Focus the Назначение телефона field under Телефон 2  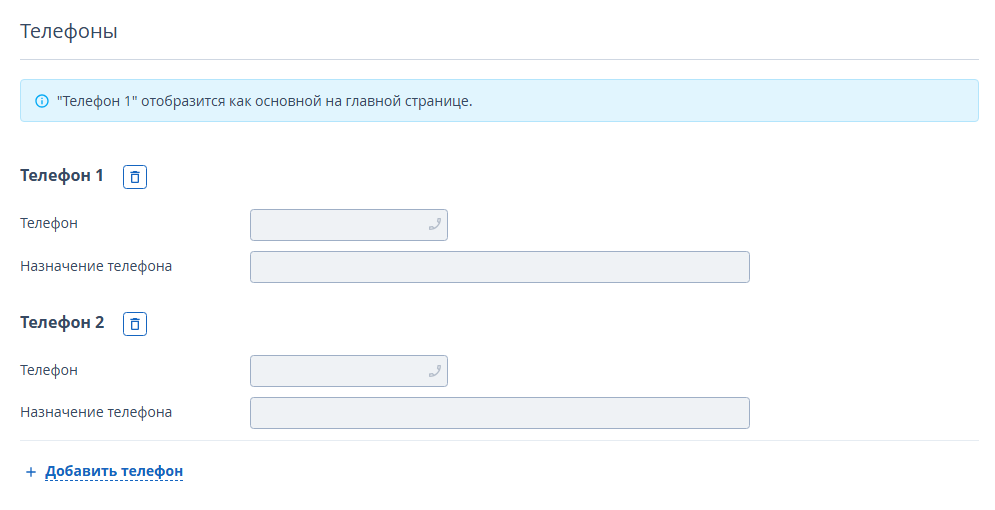coord(500,413)
